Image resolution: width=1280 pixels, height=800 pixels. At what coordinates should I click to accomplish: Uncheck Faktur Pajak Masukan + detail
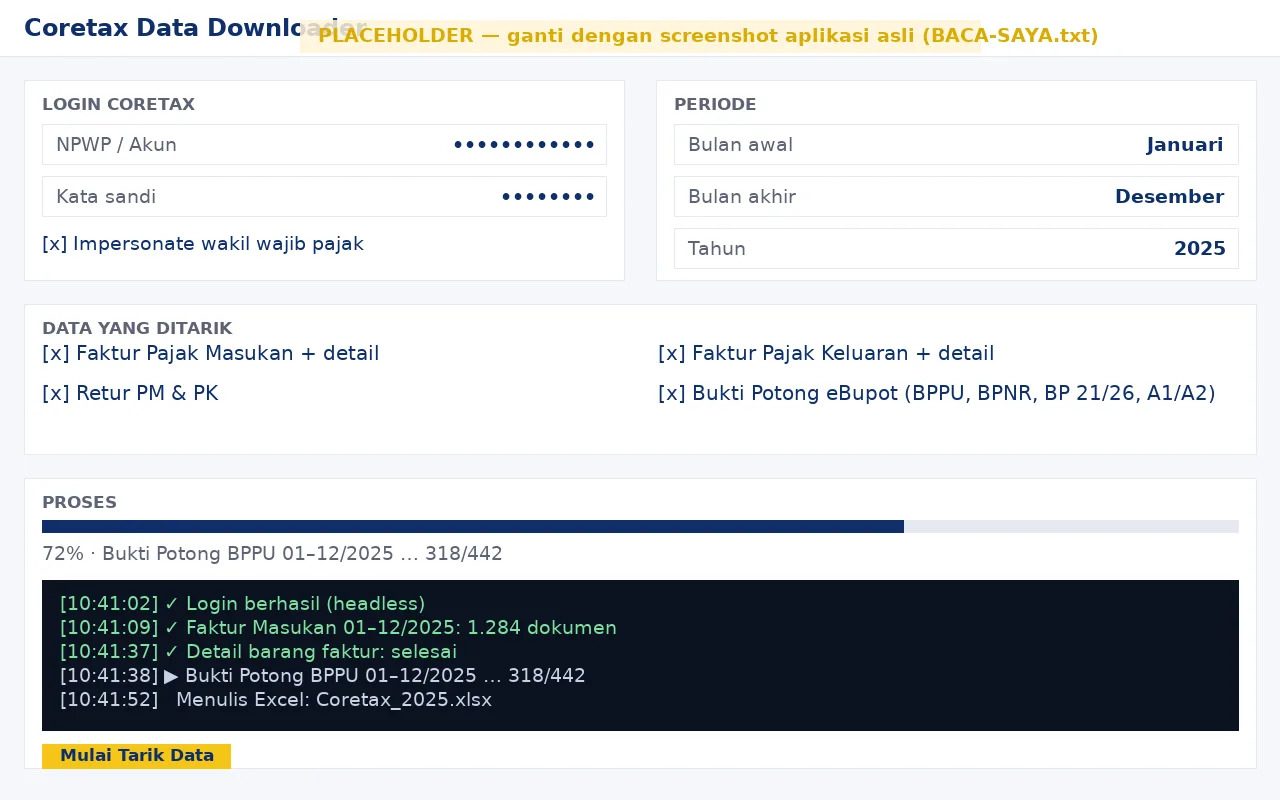[211, 354]
